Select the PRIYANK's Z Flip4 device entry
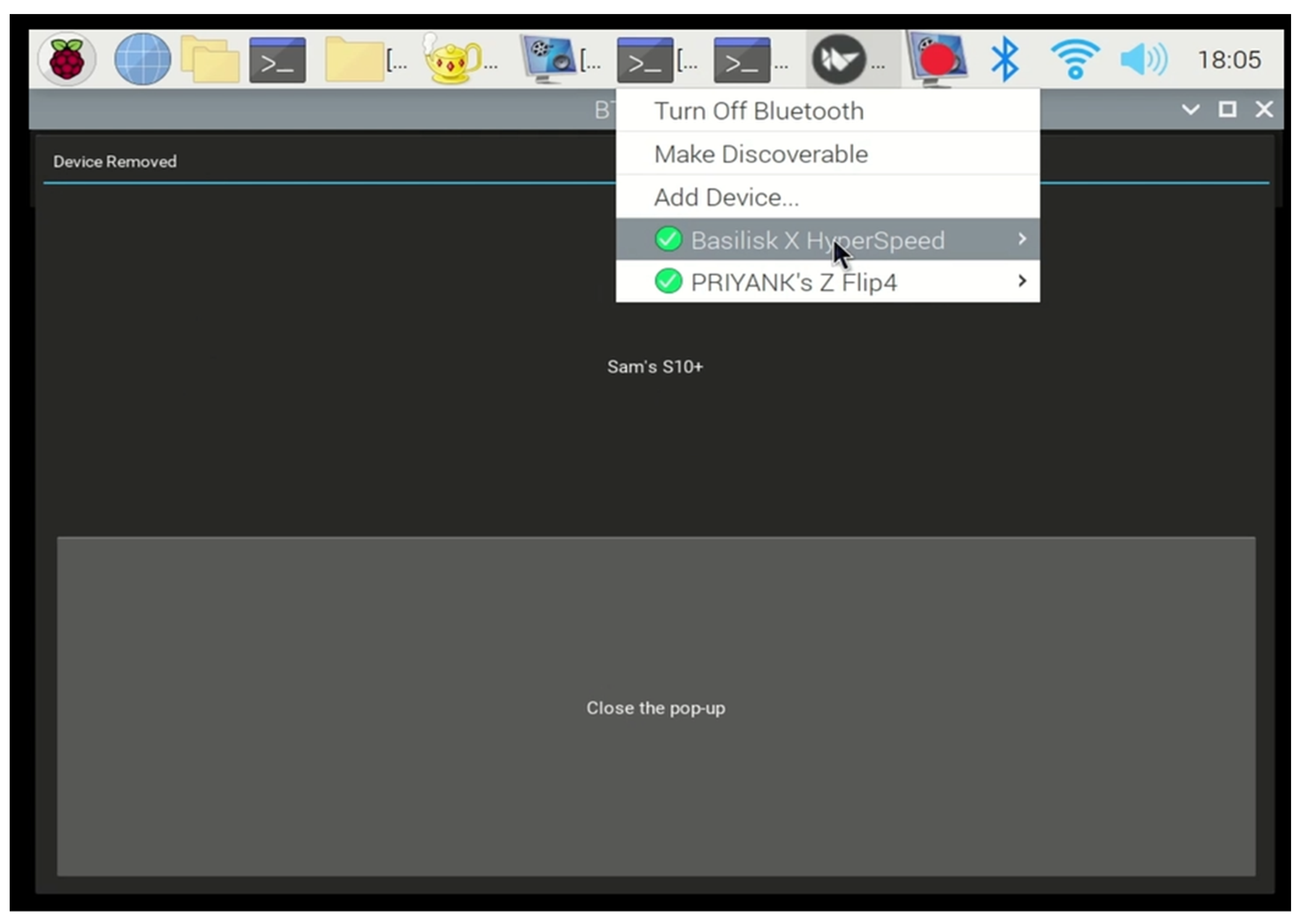1303x924 pixels. [794, 282]
